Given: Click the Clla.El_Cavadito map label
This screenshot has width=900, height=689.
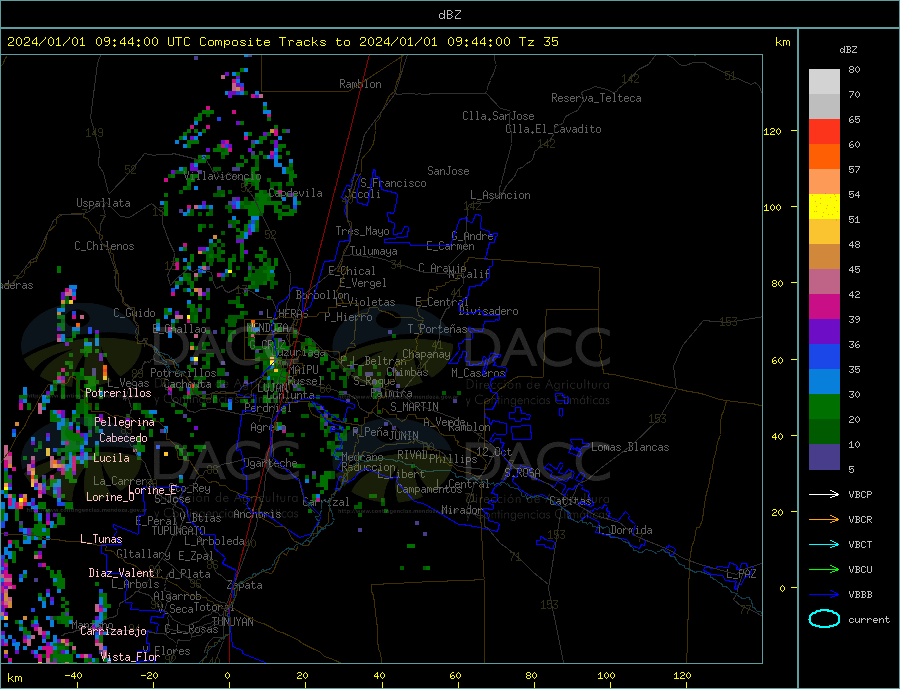Looking at the screenshot, I should coord(553,129).
